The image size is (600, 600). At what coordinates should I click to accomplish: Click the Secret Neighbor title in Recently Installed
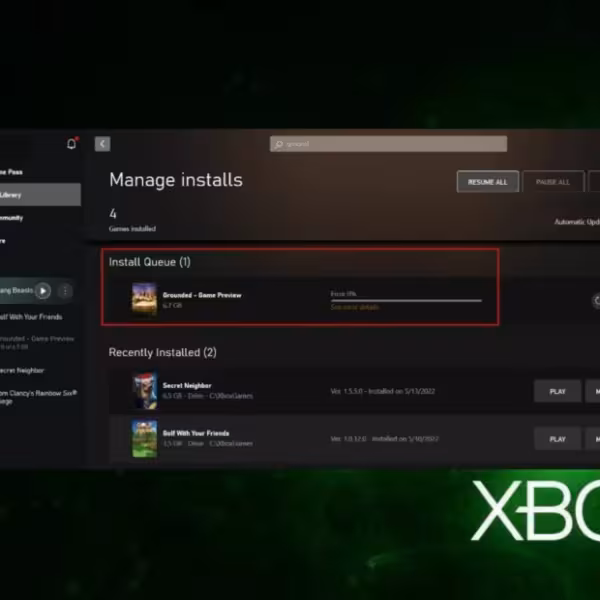187,385
